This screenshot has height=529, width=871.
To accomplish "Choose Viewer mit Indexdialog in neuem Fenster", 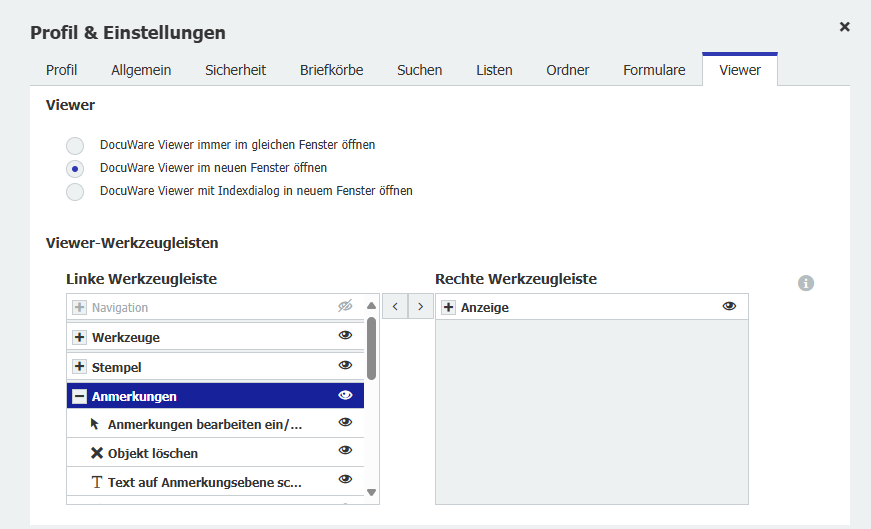I will click(75, 191).
